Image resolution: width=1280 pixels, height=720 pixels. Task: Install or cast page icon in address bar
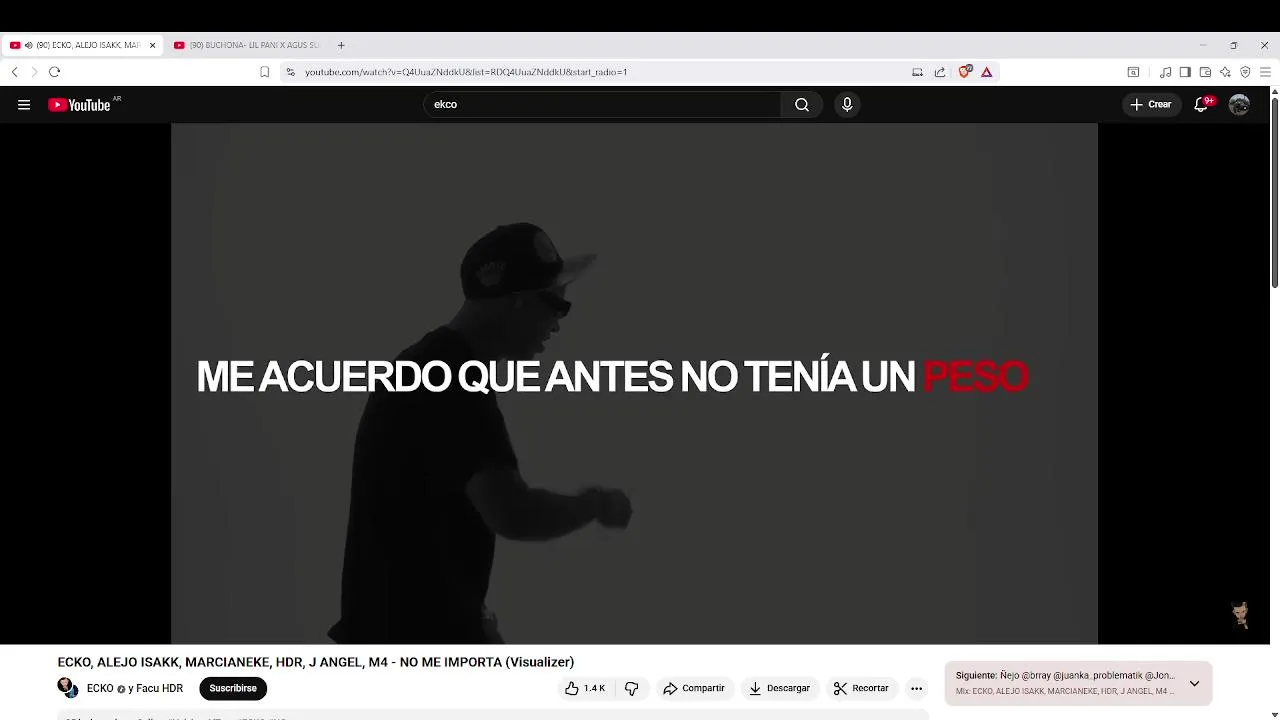(917, 72)
